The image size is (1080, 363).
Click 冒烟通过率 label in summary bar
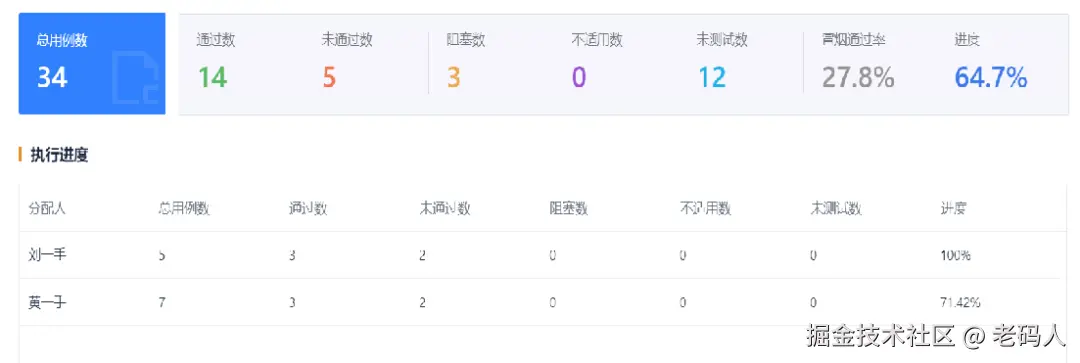(853, 40)
